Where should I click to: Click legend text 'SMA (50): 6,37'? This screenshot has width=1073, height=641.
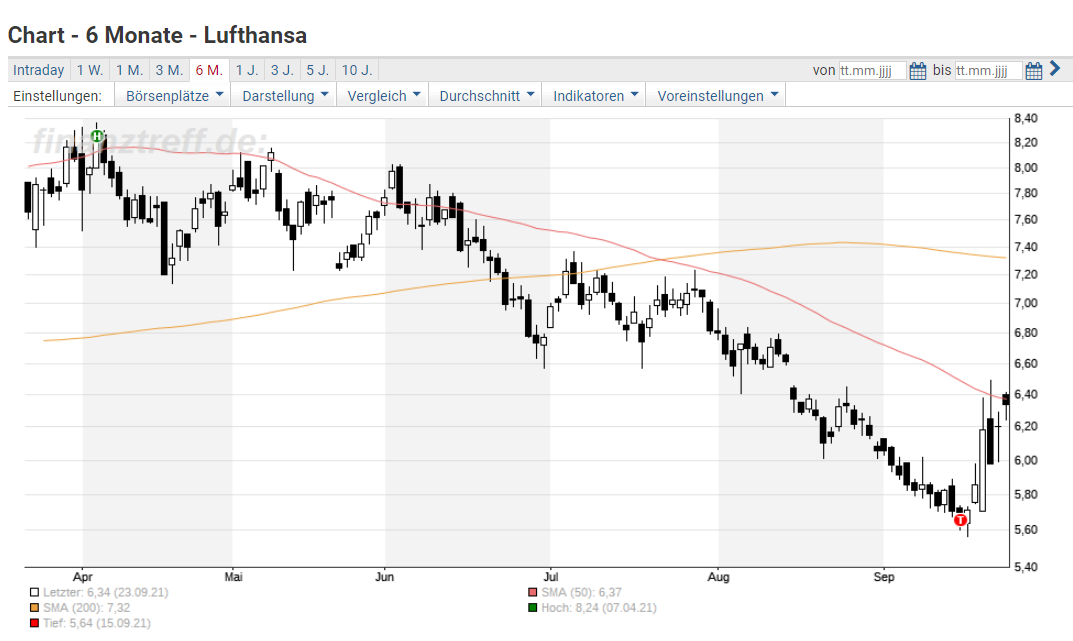(582, 592)
